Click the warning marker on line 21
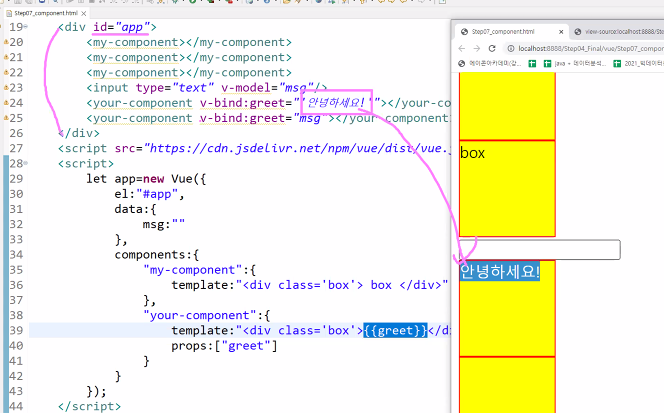The width and height of the screenshot is (664, 413). [x=6, y=57]
